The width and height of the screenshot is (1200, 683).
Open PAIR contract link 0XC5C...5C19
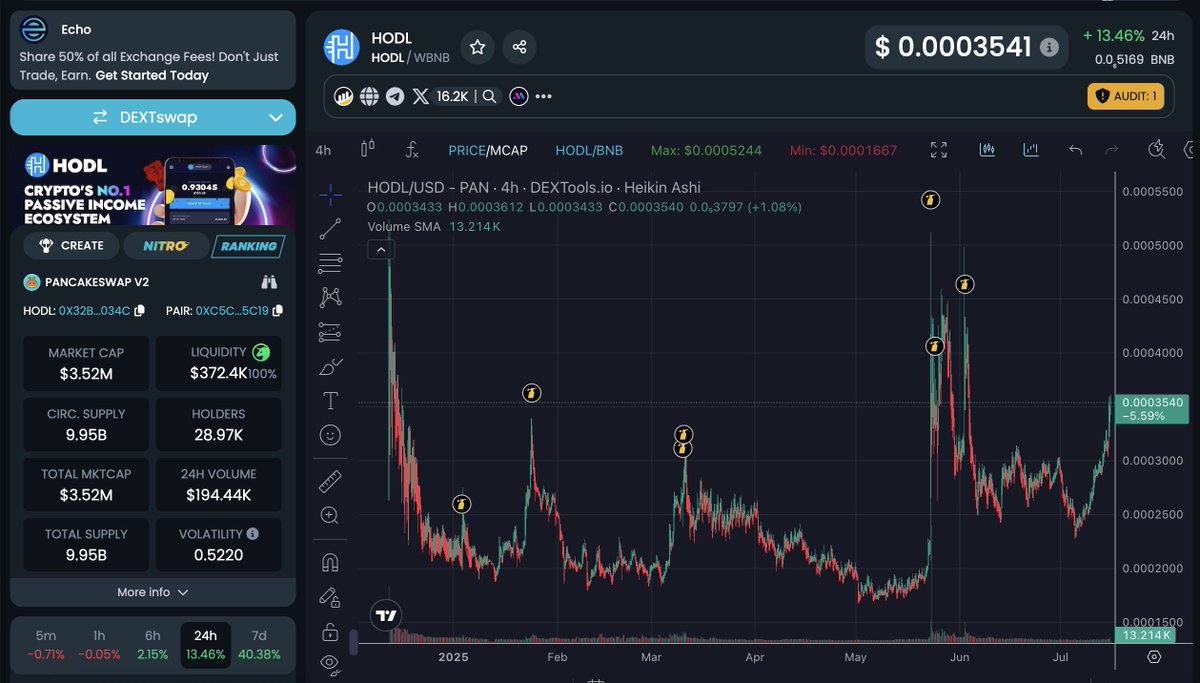click(x=232, y=311)
